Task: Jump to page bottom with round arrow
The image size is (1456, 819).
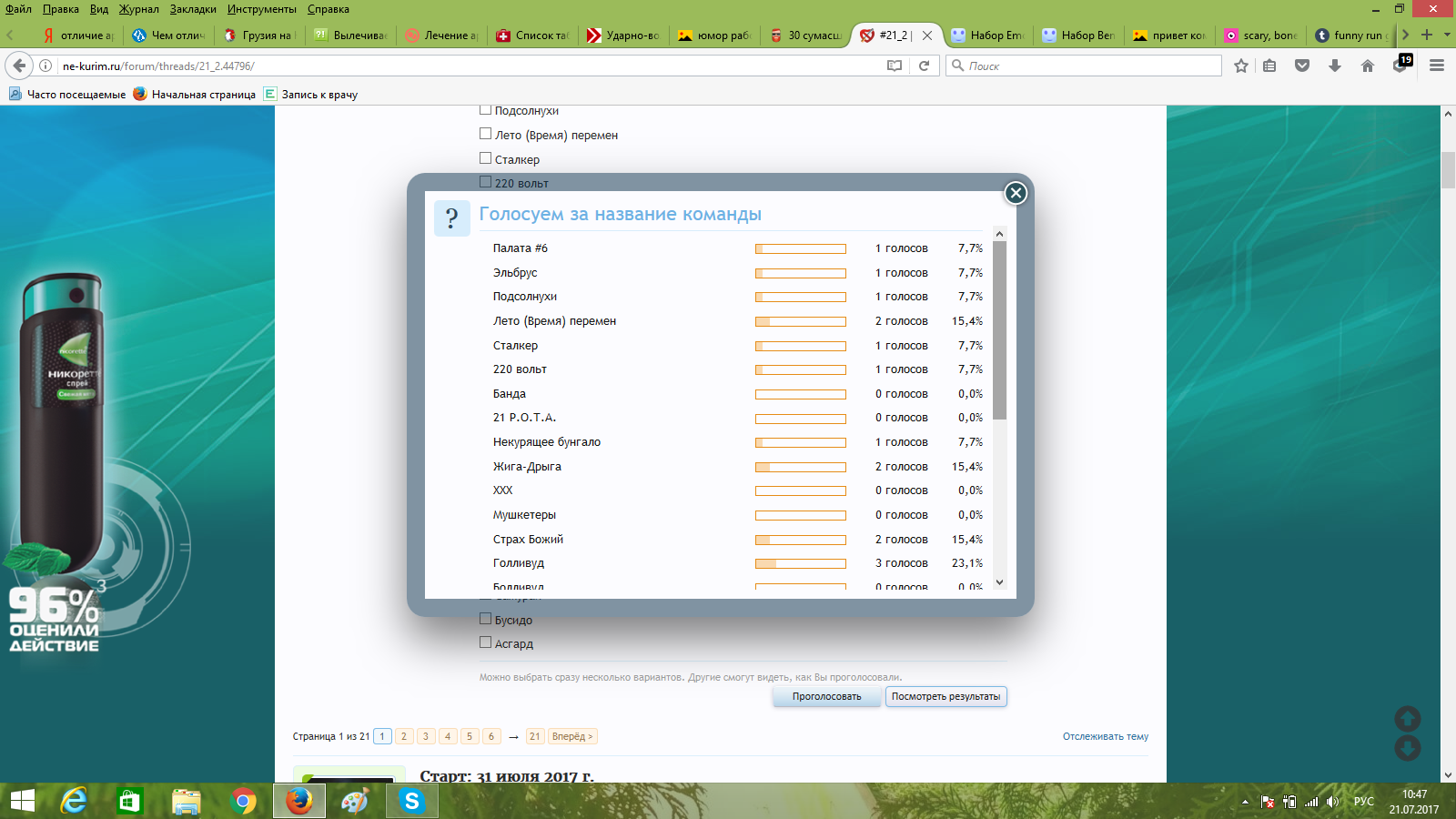Action: tap(1408, 748)
